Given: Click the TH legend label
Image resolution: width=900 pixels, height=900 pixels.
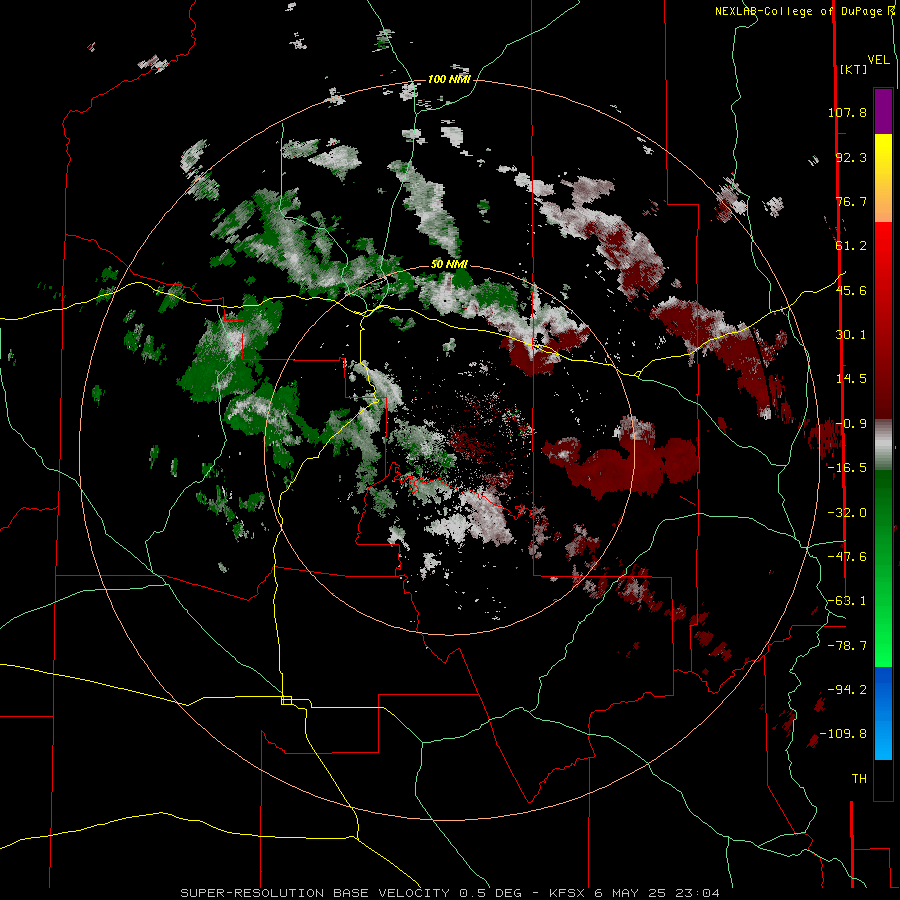Looking at the screenshot, I should pos(859,779).
